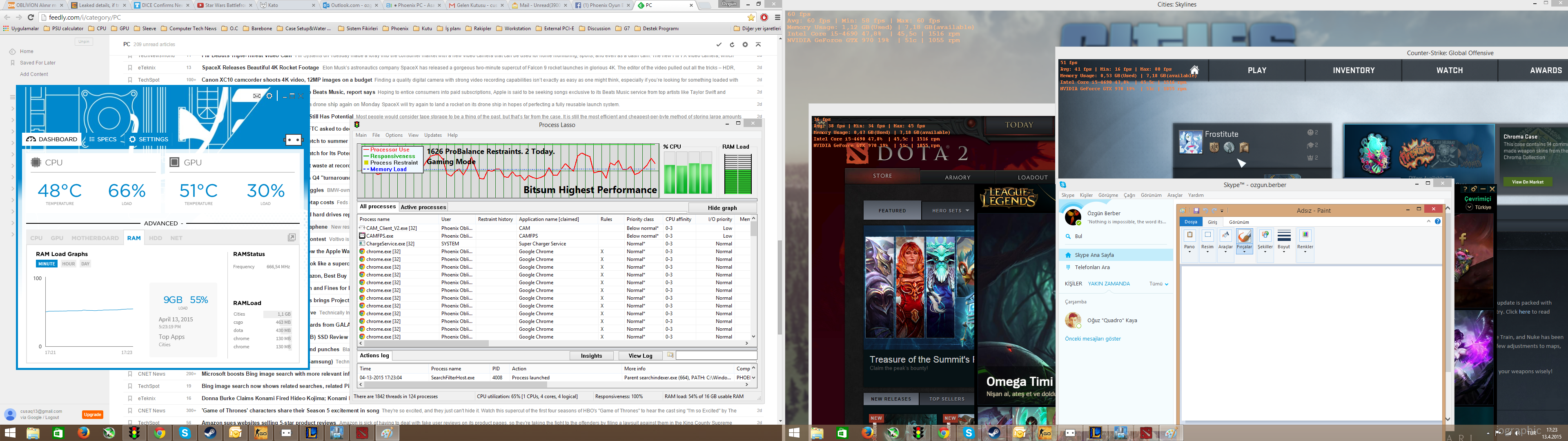Open Process Lasso Updates menu
The image size is (1568, 441).
coord(433,135)
